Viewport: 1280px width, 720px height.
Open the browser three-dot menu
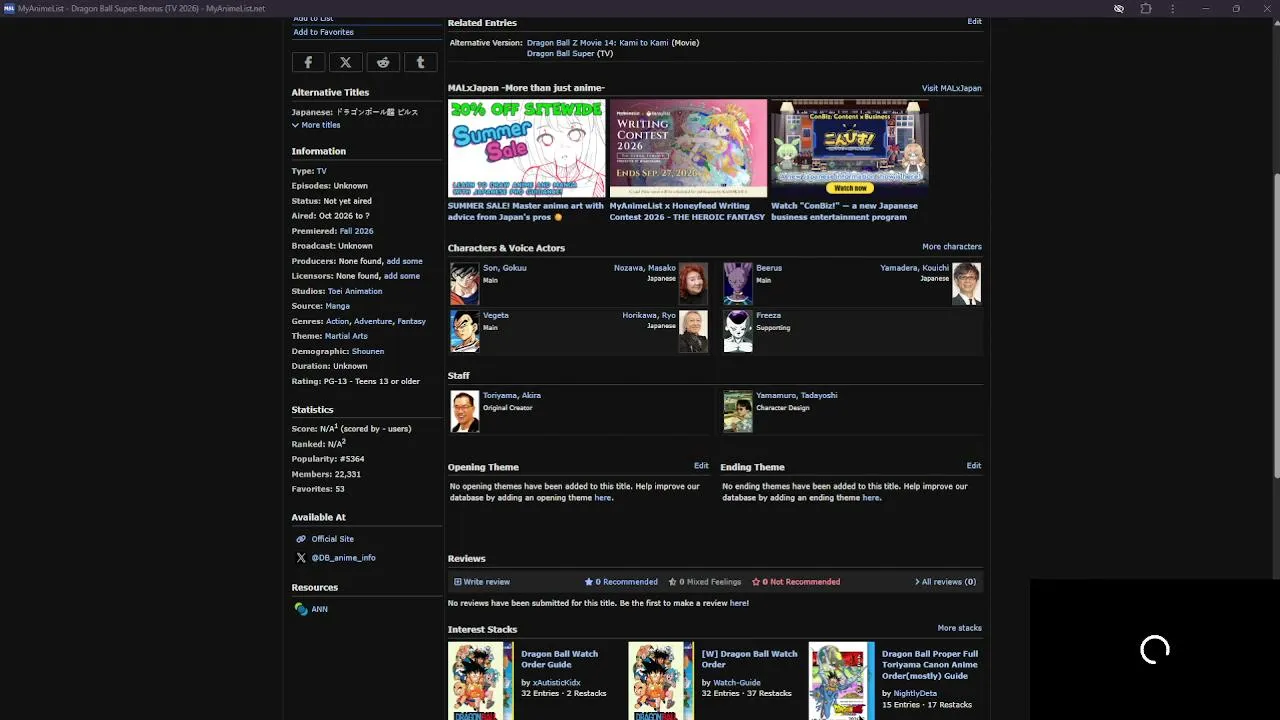pyautogui.click(x=1173, y=9)
